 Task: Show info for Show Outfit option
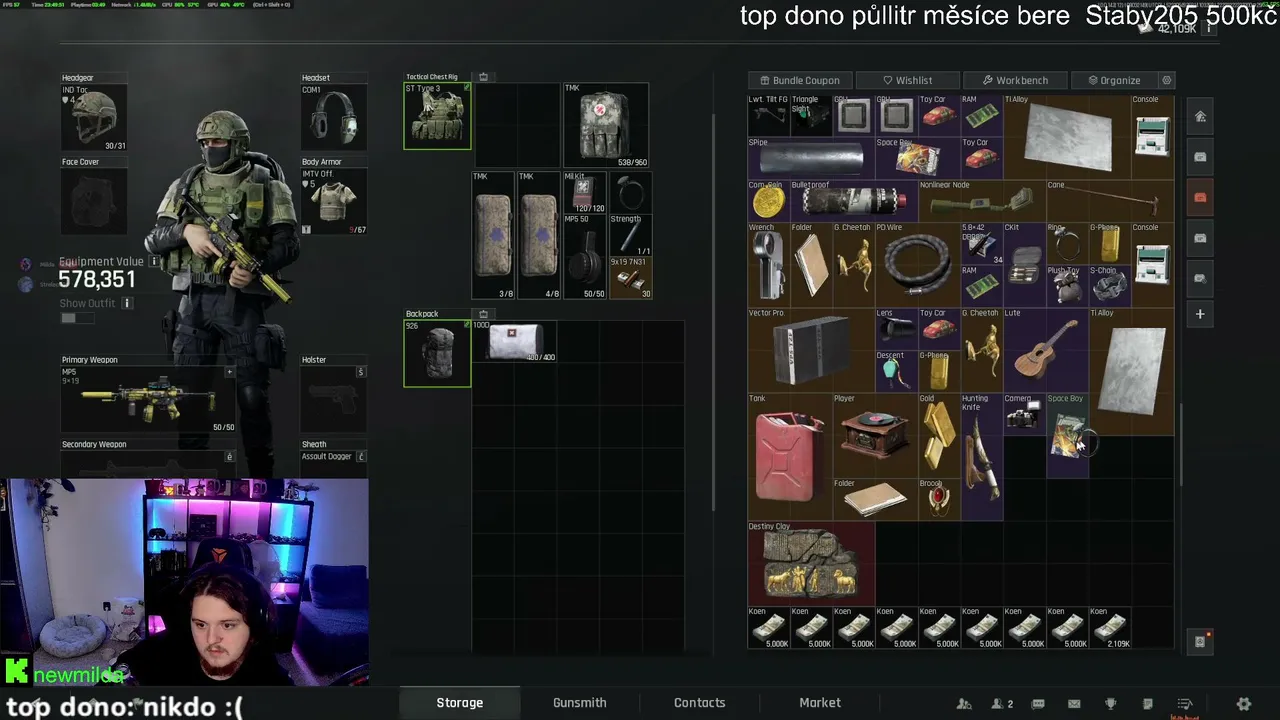(x=126, y=303)
